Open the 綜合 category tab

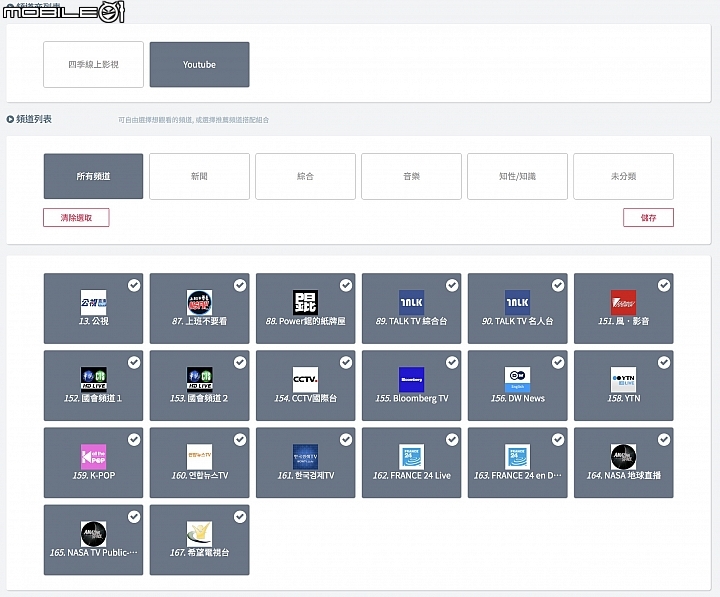(x=305, y=176)
